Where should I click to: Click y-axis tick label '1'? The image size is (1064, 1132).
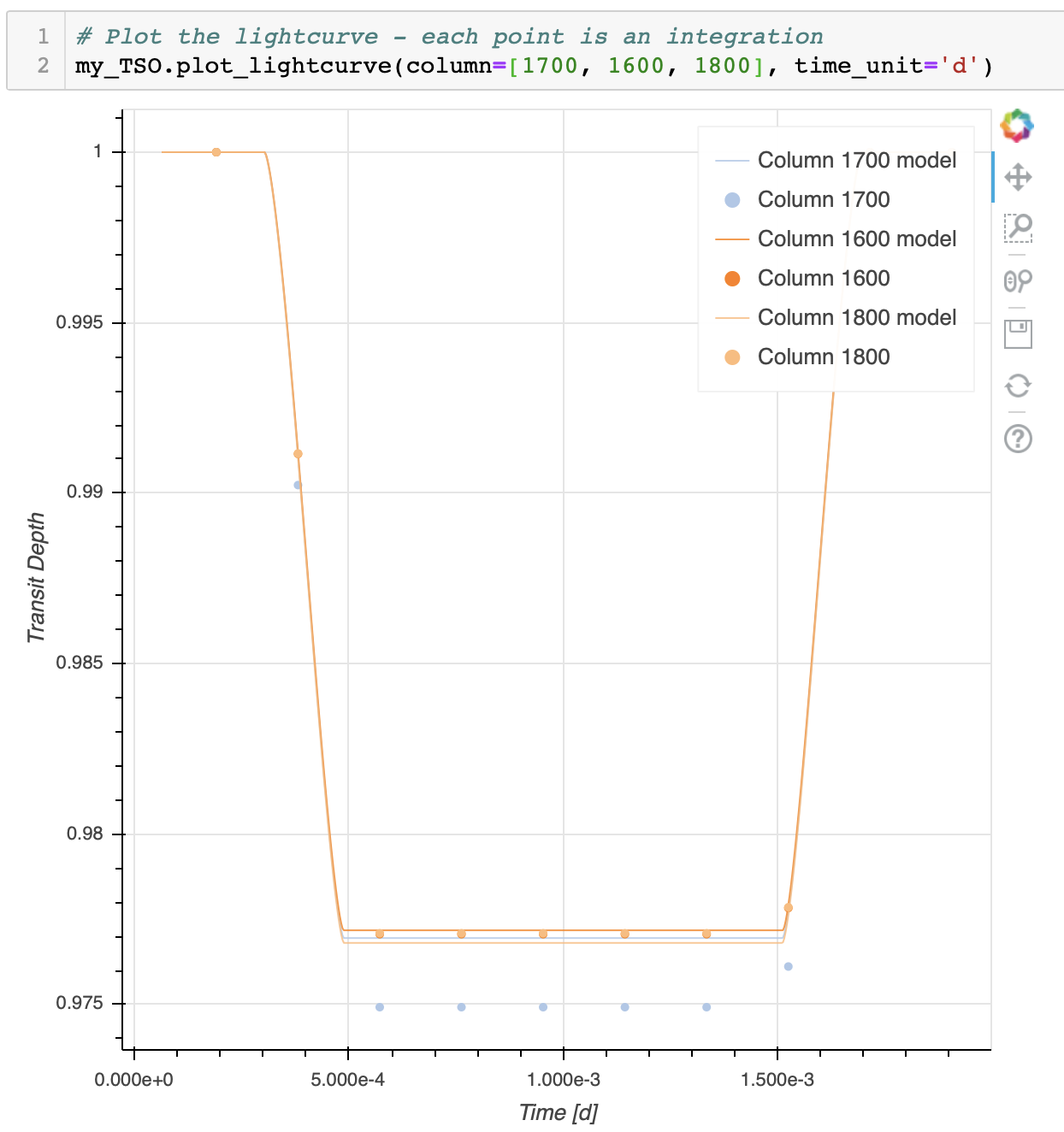point(98,151)
